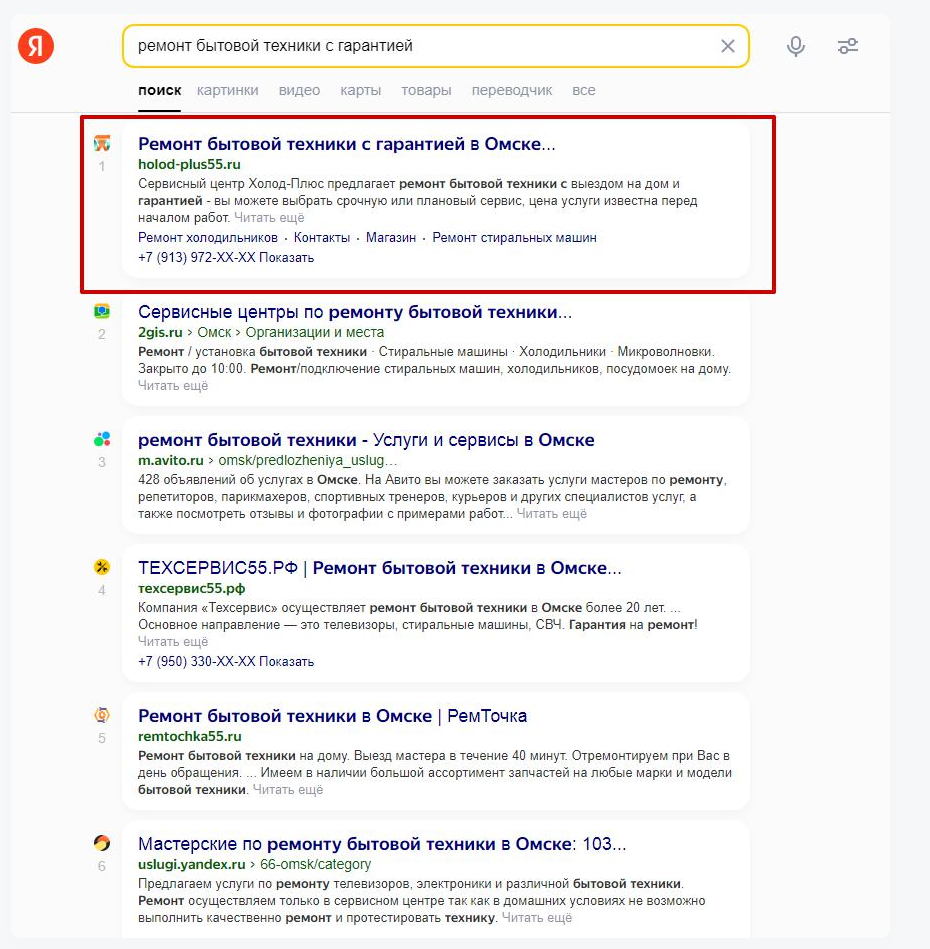Screen dimensions: 930x949
Task: Clear the search query with X icon
Action: [727, 46]
